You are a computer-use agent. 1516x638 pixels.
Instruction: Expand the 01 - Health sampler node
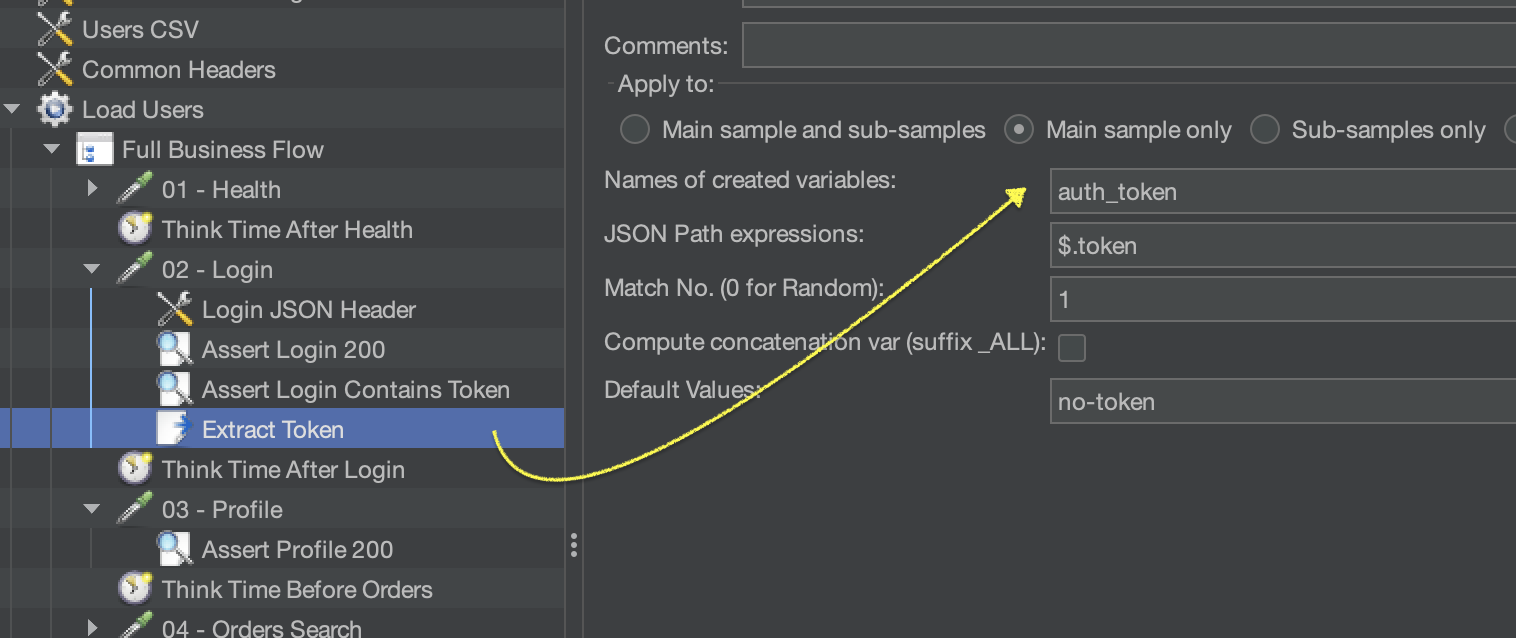click(x=92, y=189)
